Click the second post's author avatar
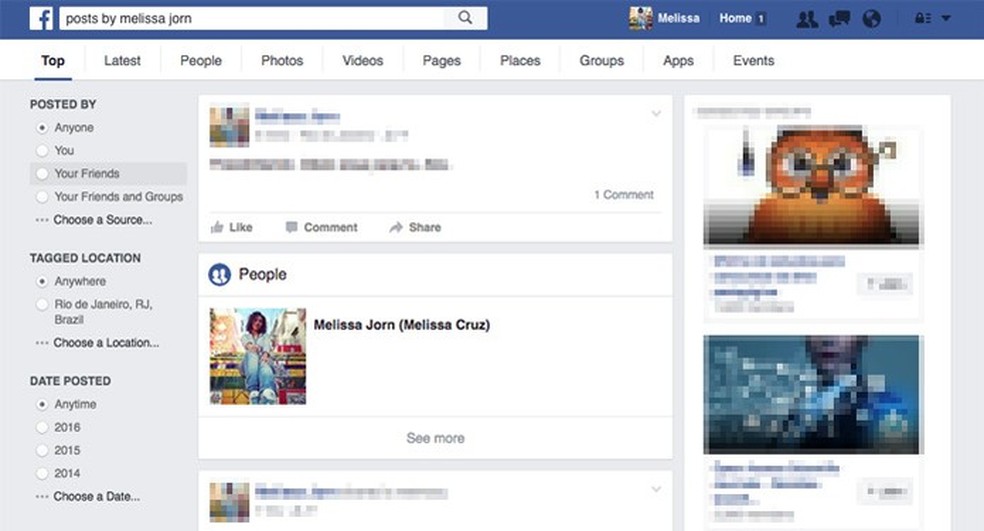The height and width of the screenshot is (531, 984). click(229, 502)
